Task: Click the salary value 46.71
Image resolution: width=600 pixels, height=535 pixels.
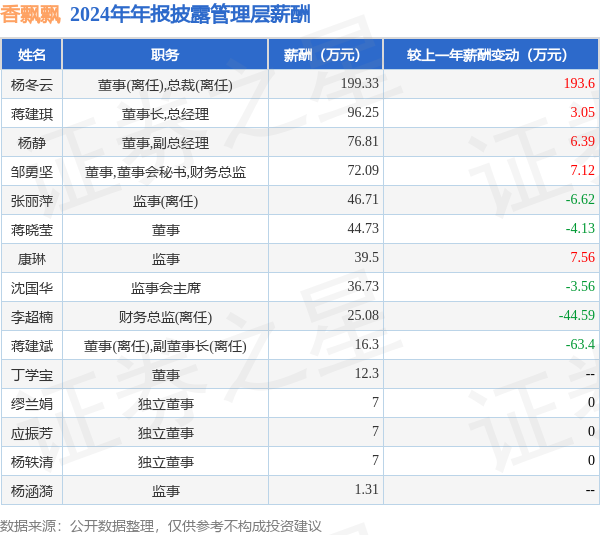Action: 363,200
